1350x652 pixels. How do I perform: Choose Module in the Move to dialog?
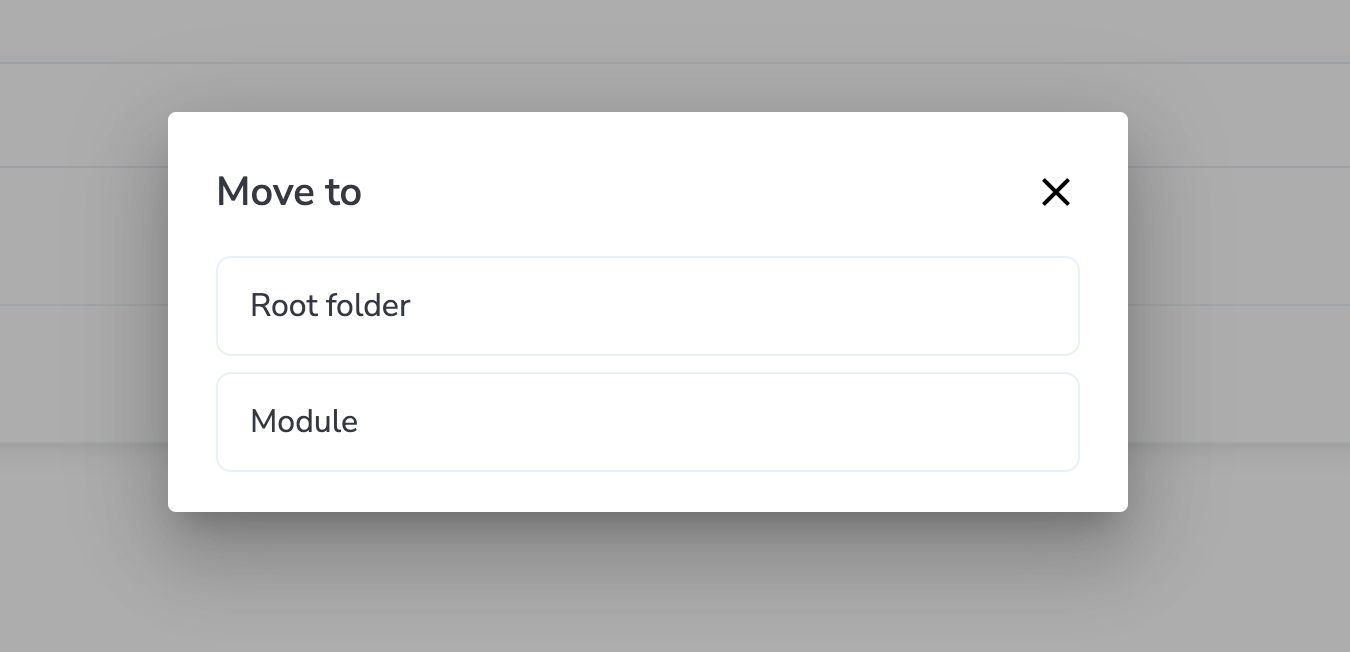[648, 422]
